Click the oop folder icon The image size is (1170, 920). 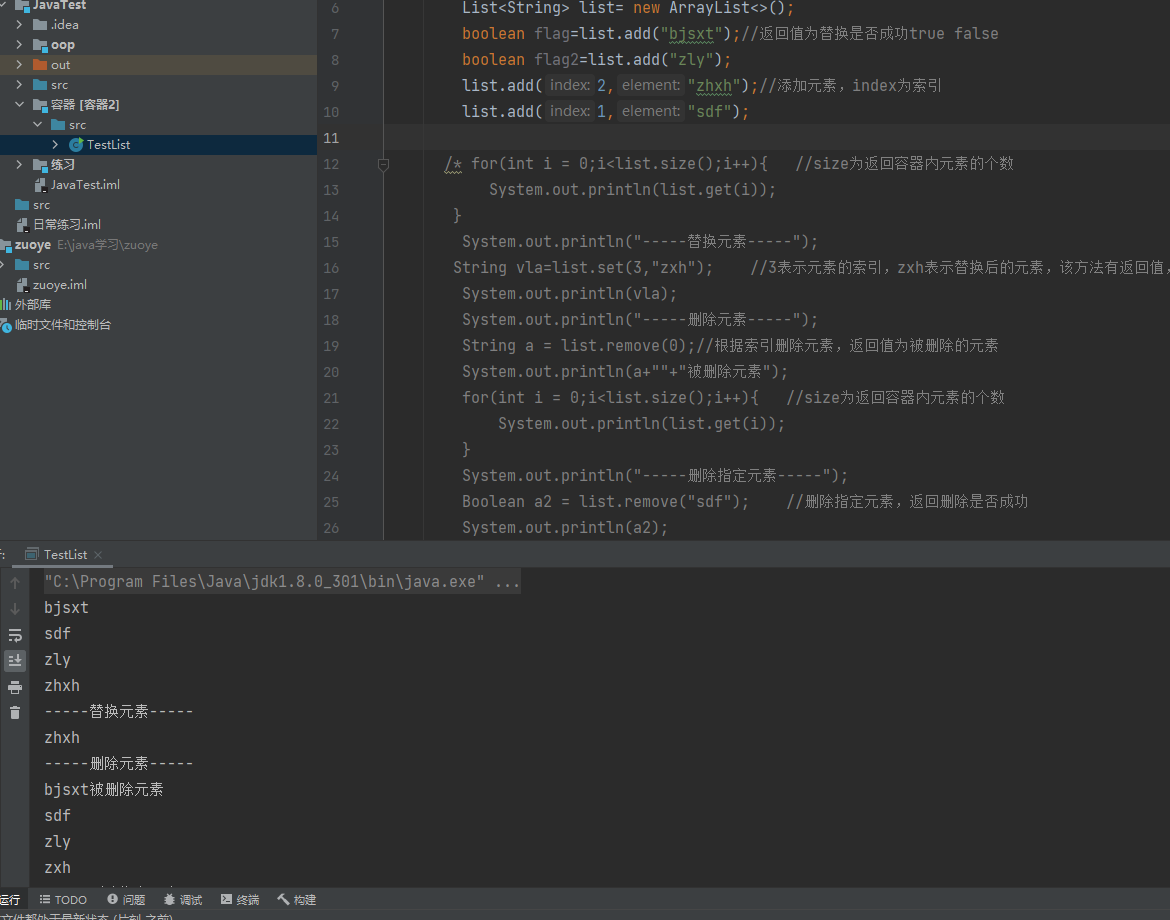click(x=40, y=45)
